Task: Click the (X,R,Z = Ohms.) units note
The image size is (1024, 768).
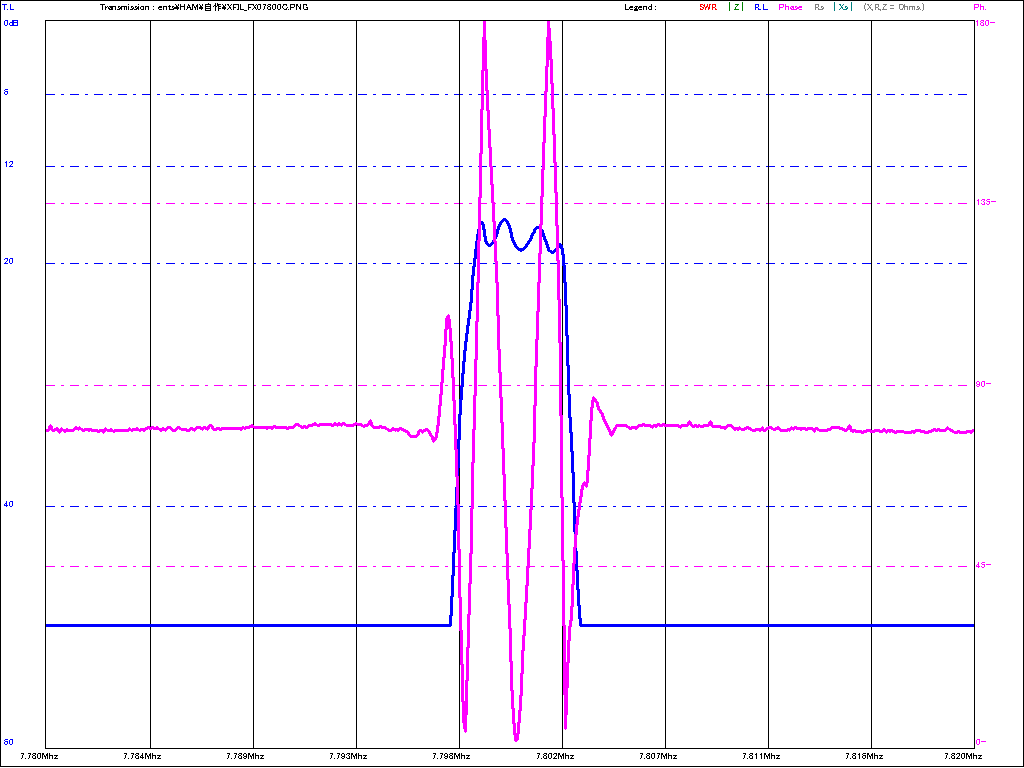Action: [x=893, y=7]
